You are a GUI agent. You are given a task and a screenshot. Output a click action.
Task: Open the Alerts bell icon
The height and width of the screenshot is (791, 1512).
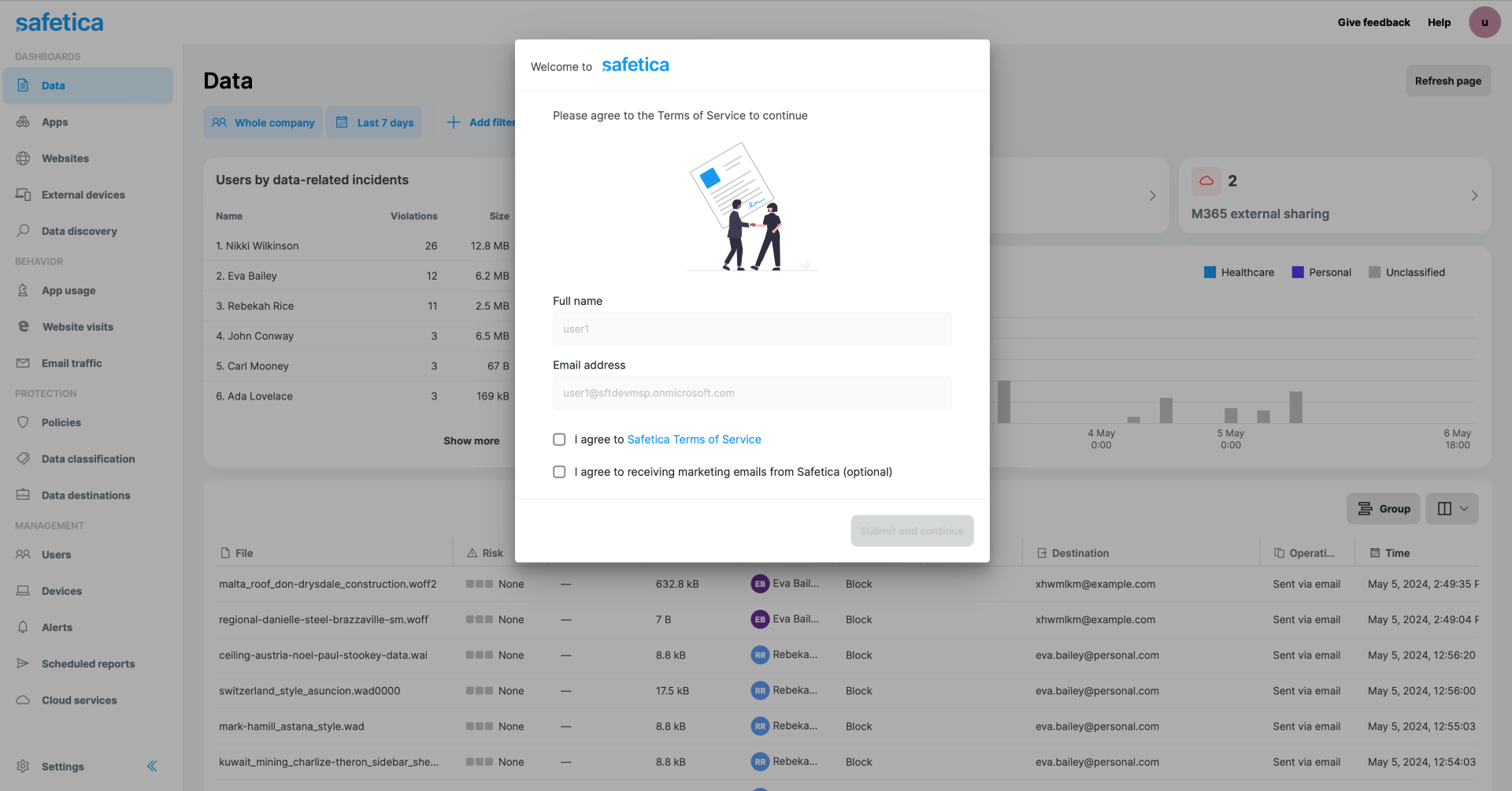point(23,626)
